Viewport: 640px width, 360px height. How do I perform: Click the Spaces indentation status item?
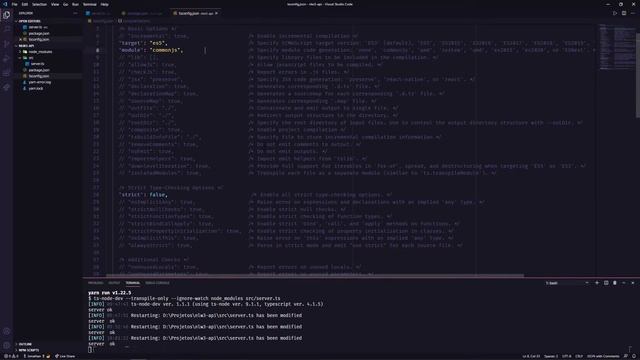click(x=551, y=356)
